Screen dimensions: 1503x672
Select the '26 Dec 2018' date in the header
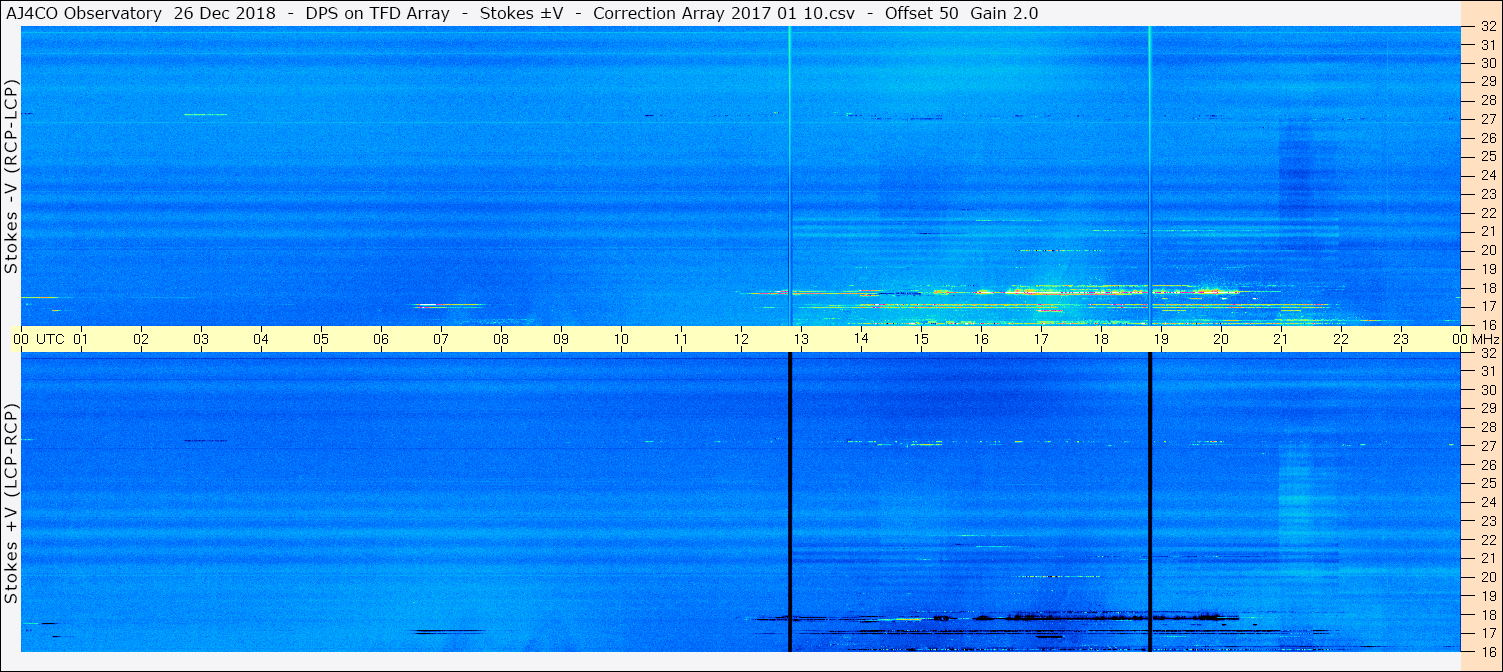[x=225, y=13]
